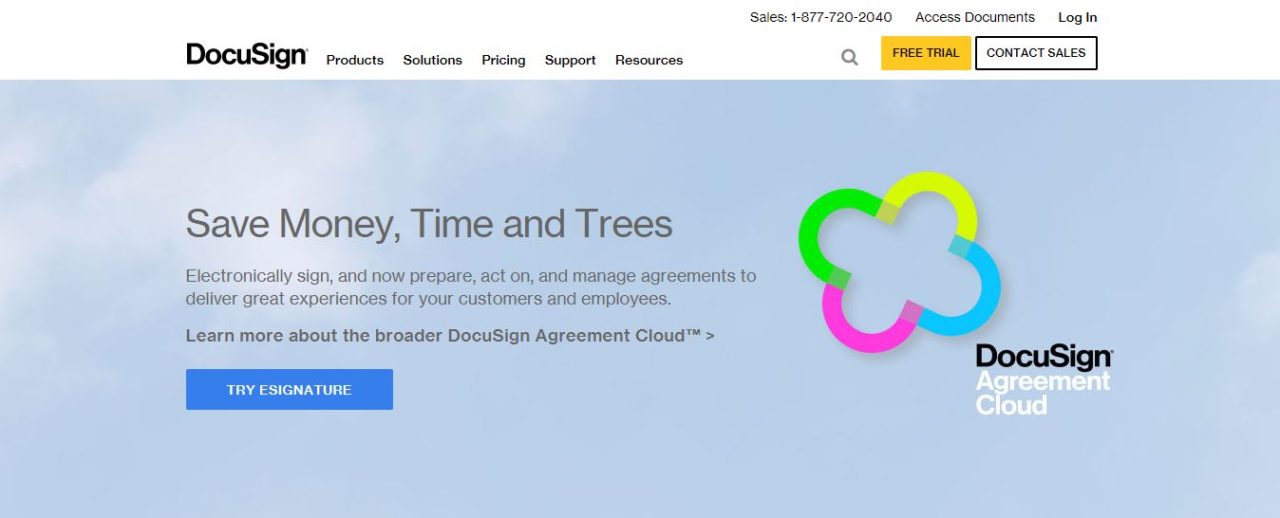Select the Log In link
Image resolution: width=1280 pixels, height=518 pixels.
tap(1077, 17)
